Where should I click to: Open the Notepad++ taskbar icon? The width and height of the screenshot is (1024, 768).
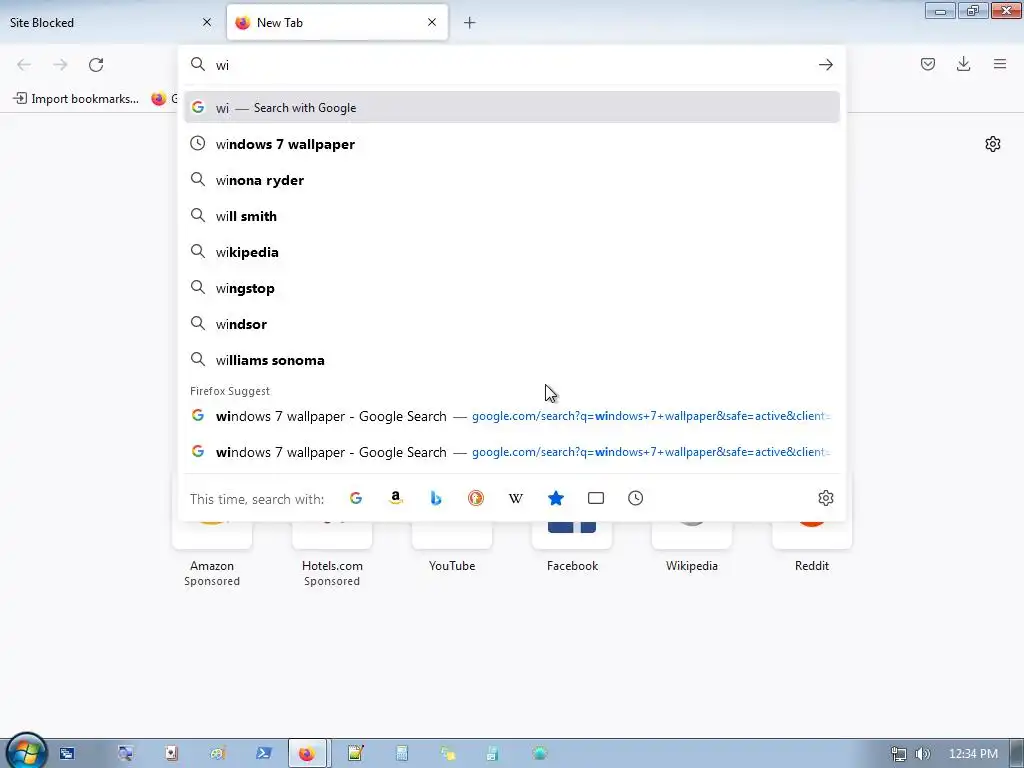pyautogui.click(x=355, y=754)
